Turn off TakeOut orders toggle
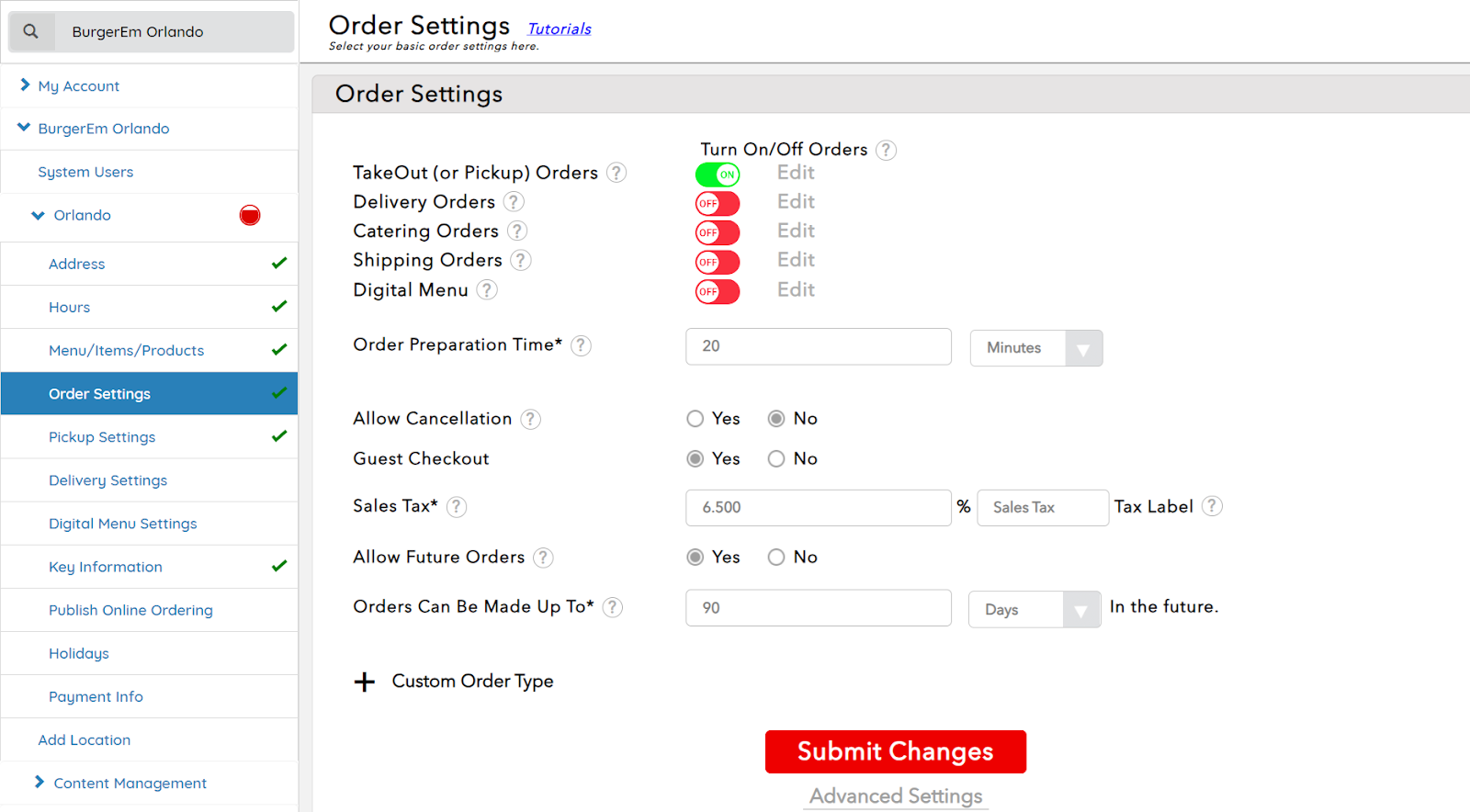Screen dimensions: 1470x812 tap(718, 175)
